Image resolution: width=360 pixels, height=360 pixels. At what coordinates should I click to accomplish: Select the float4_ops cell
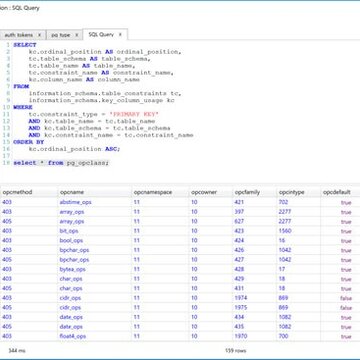[73, 336]
